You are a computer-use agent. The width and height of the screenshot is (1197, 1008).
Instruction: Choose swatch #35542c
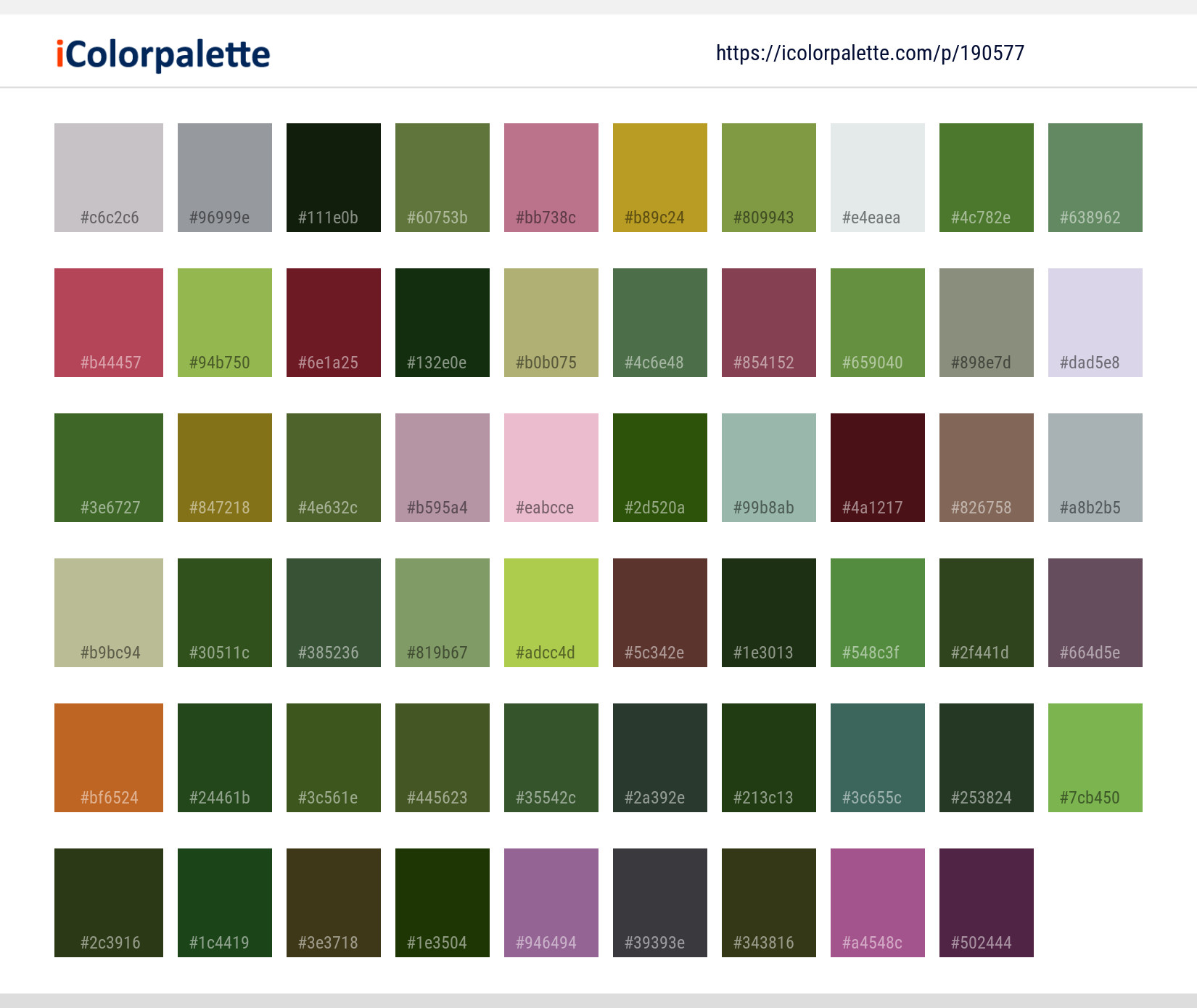point(551,758)
